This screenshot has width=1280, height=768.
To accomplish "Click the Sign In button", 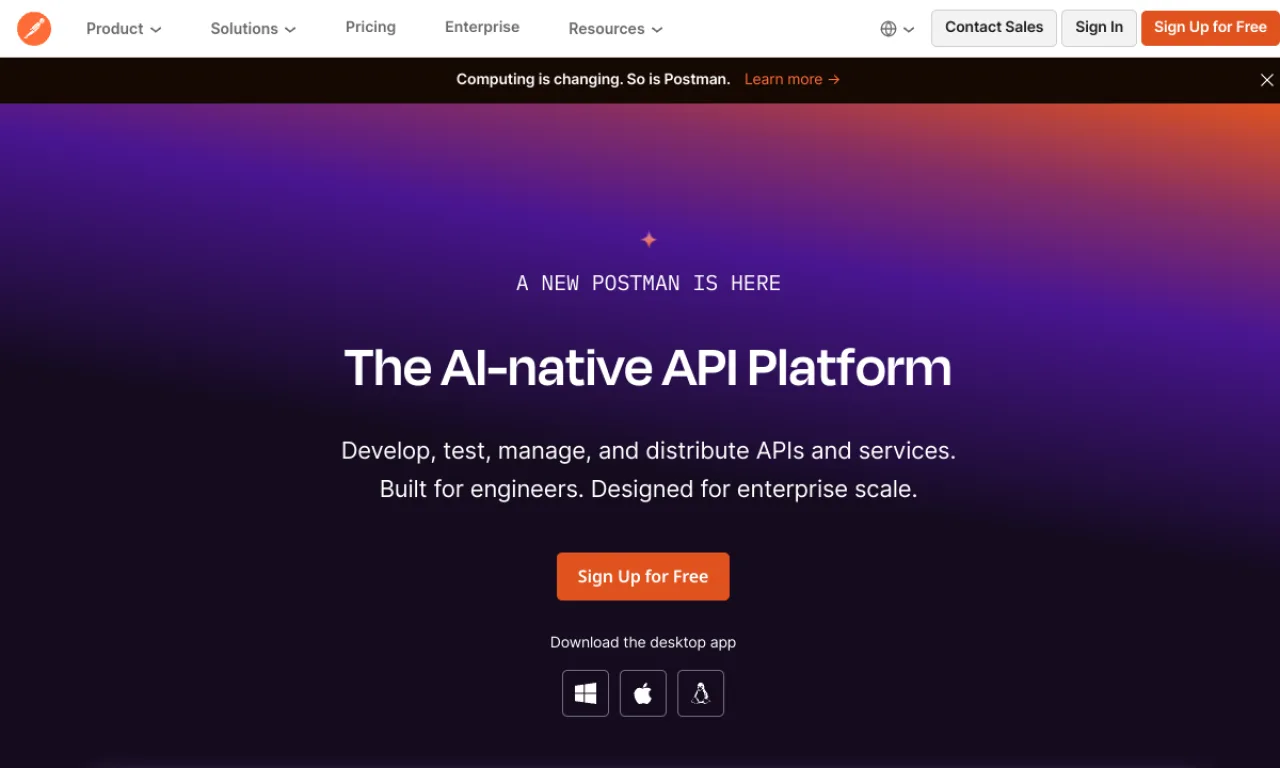I will (x=1099, y=28).
